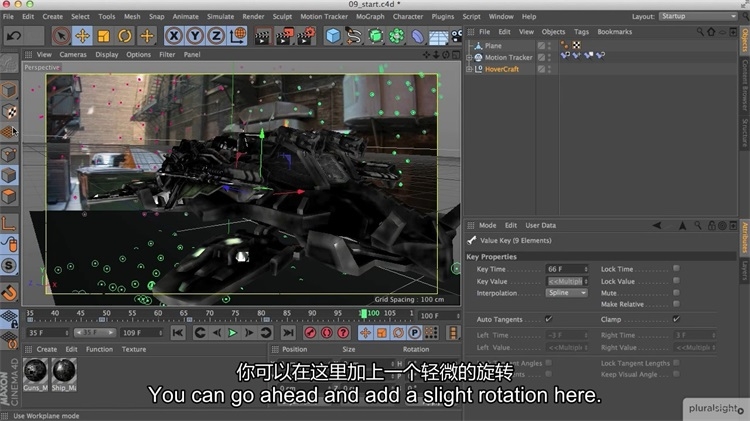
Task: Go to the end of animation
Action: (x=288, y=332)
